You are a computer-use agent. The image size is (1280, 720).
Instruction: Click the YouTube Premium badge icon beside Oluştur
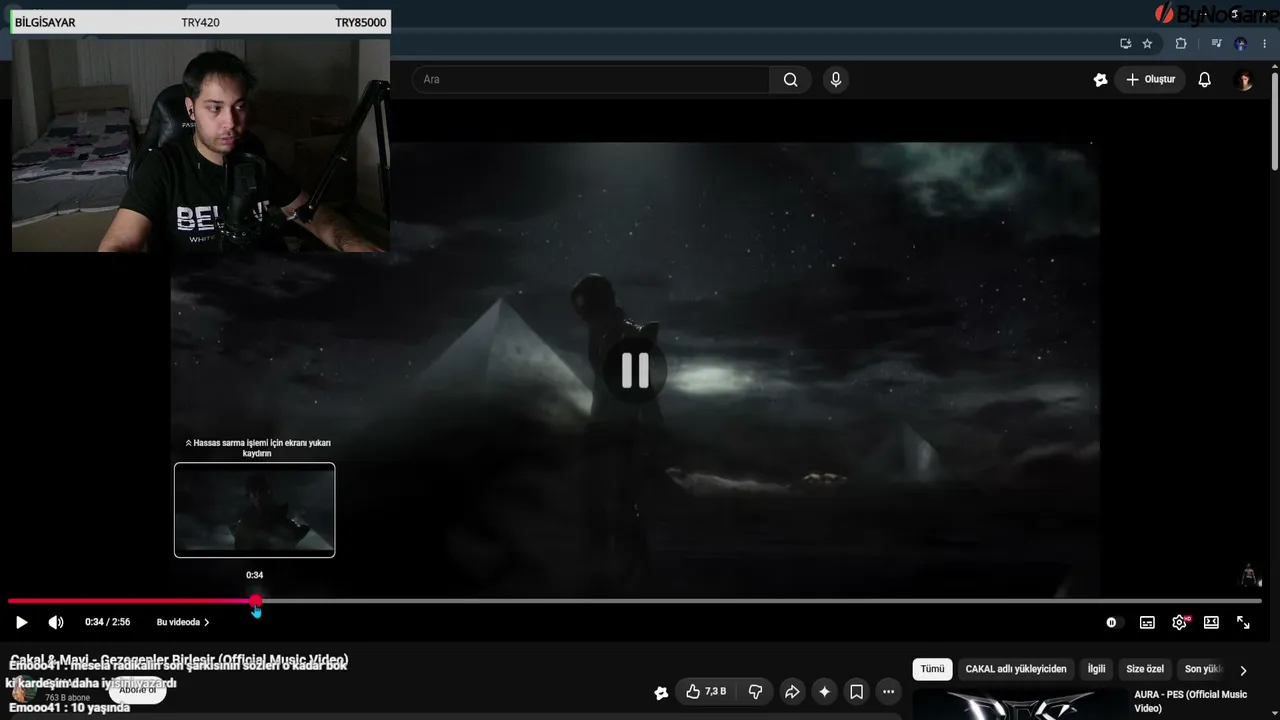pos(1100,80)
